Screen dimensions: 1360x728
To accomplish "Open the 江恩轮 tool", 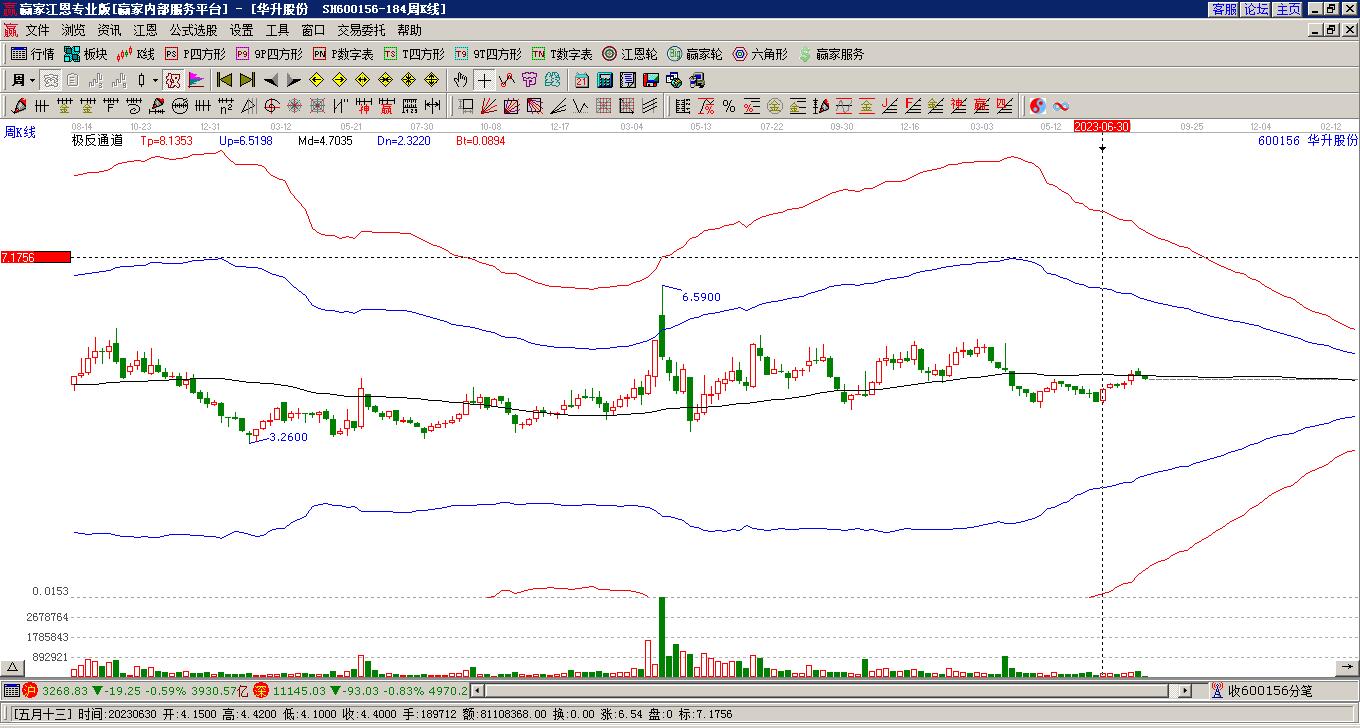I will pyautogui.click(x=630, y=54).
